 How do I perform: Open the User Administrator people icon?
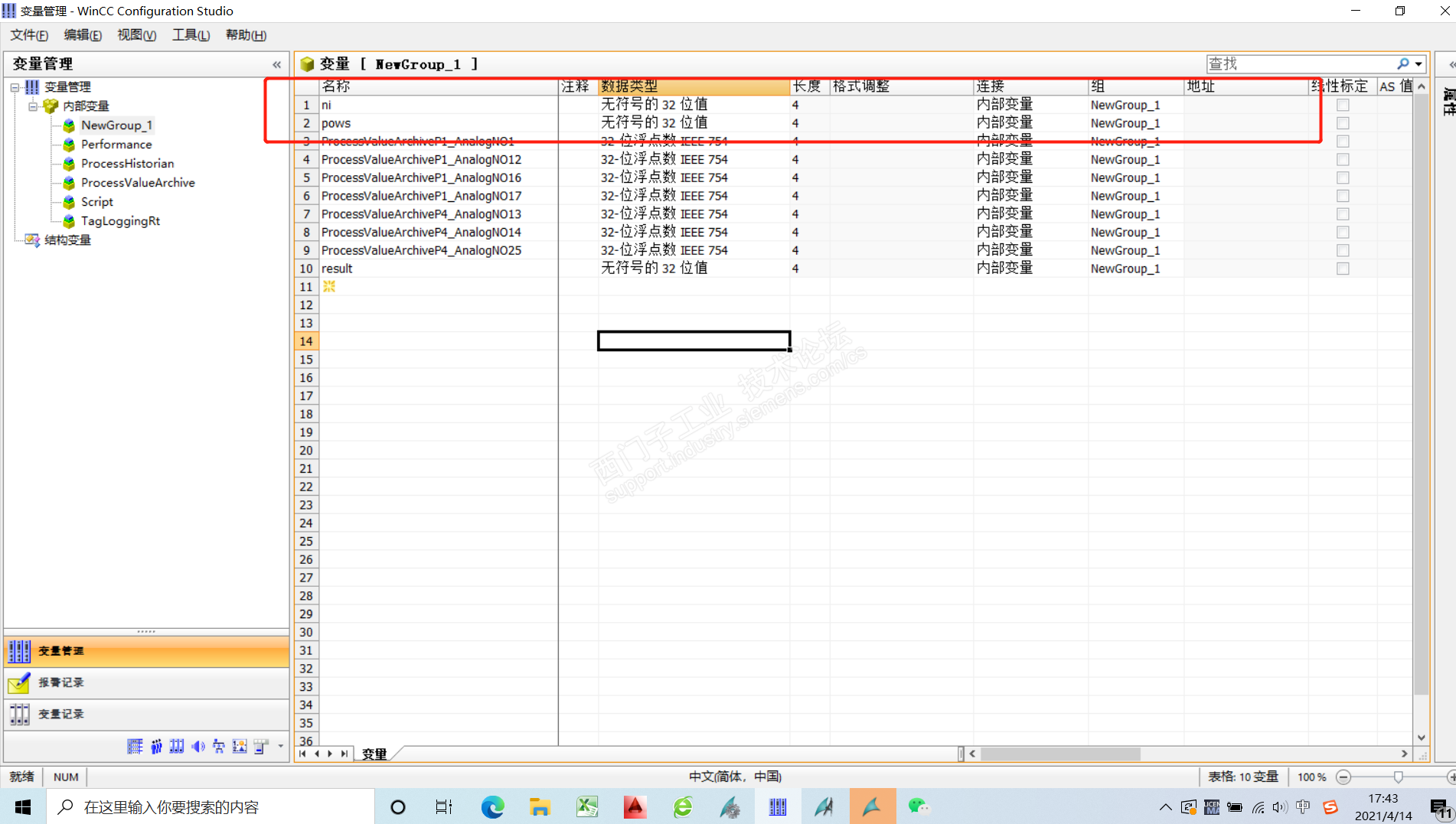pyautogui.click(x=156, y=746)
